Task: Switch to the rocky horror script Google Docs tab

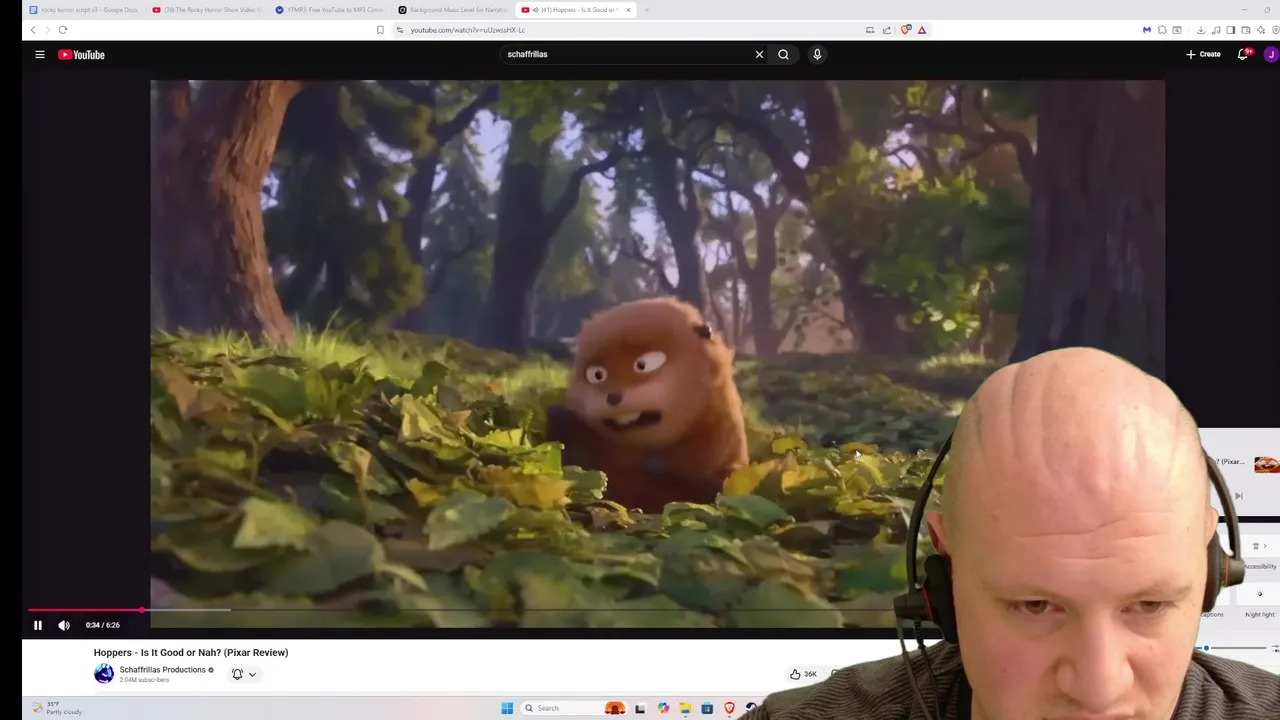Action: click(x=84, y=10)
